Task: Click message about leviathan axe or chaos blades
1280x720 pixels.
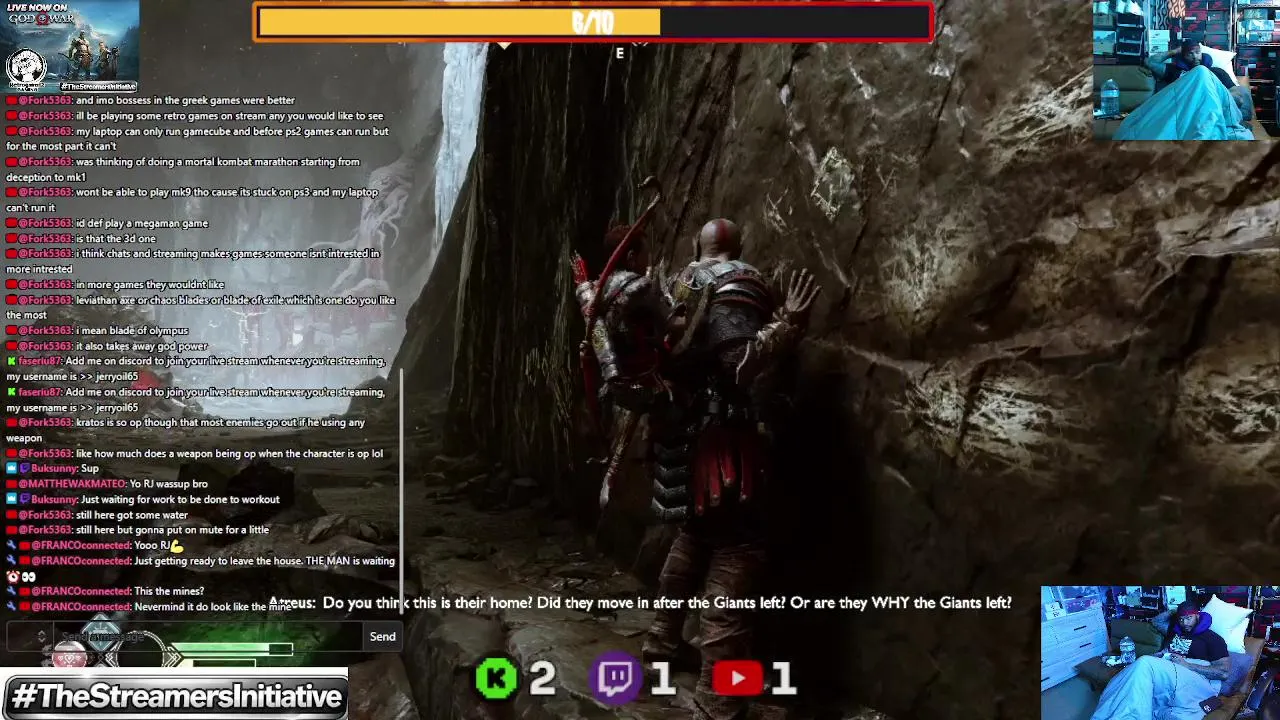Action: pyautogui.click(x=201, y=307)
